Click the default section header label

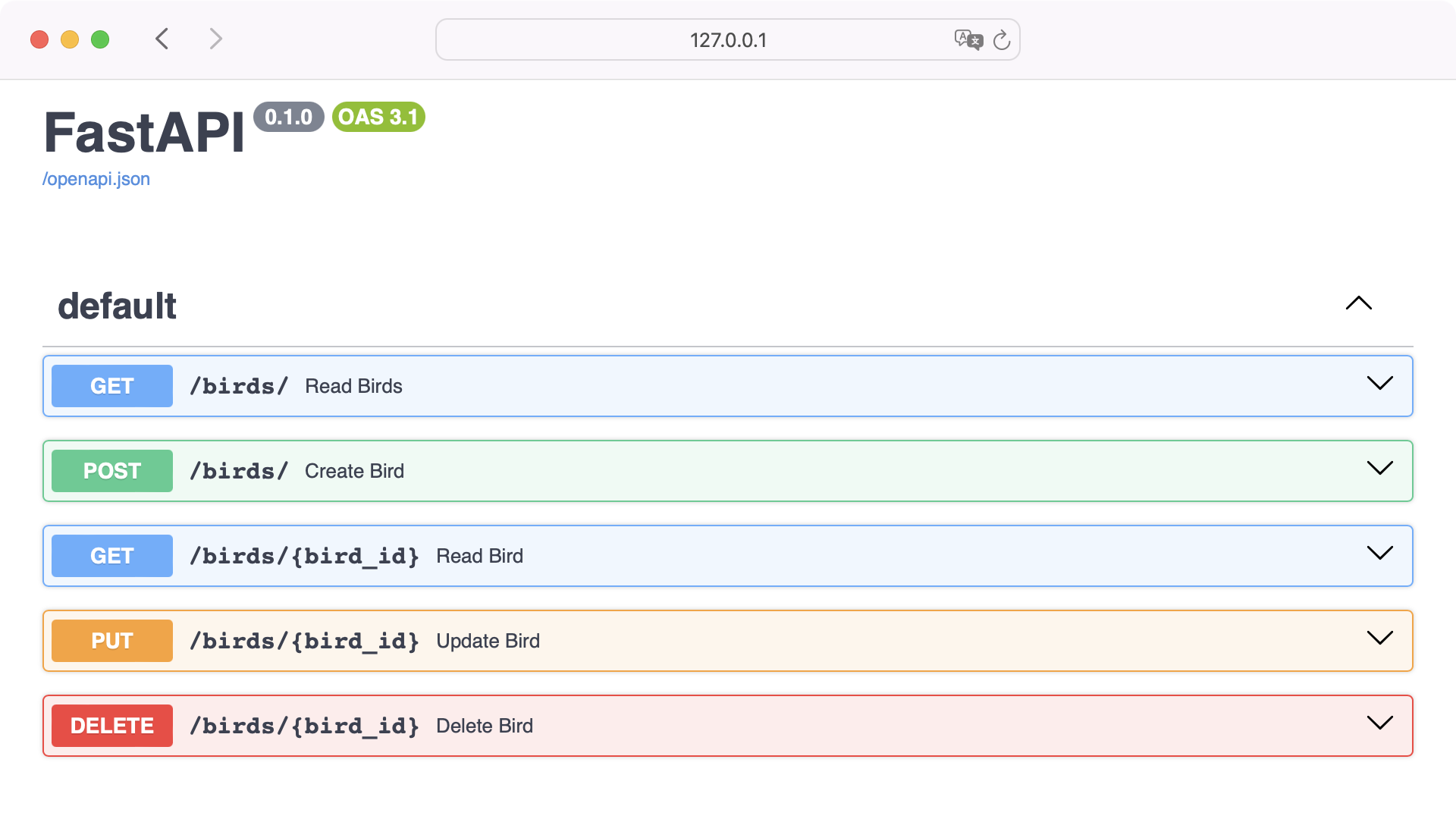(x=117, y=306)
